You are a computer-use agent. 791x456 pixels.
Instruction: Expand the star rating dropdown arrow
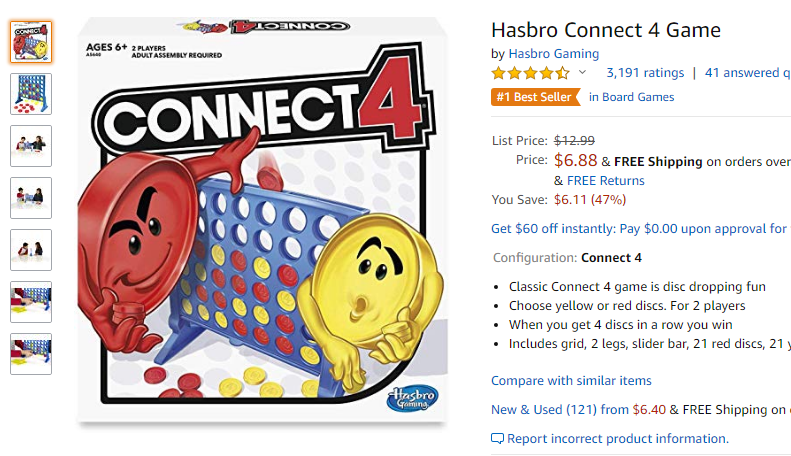click(582, 73)
